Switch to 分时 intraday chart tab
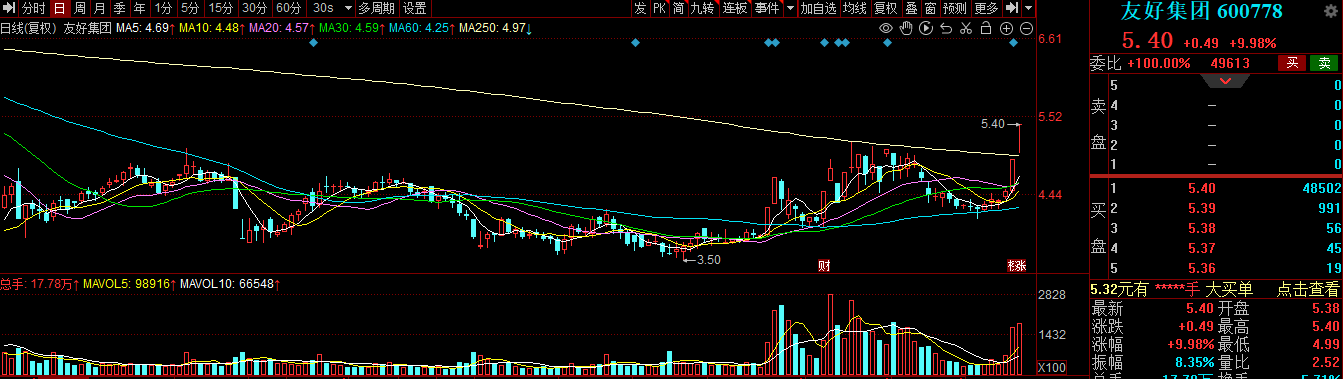 coord(34,8)
